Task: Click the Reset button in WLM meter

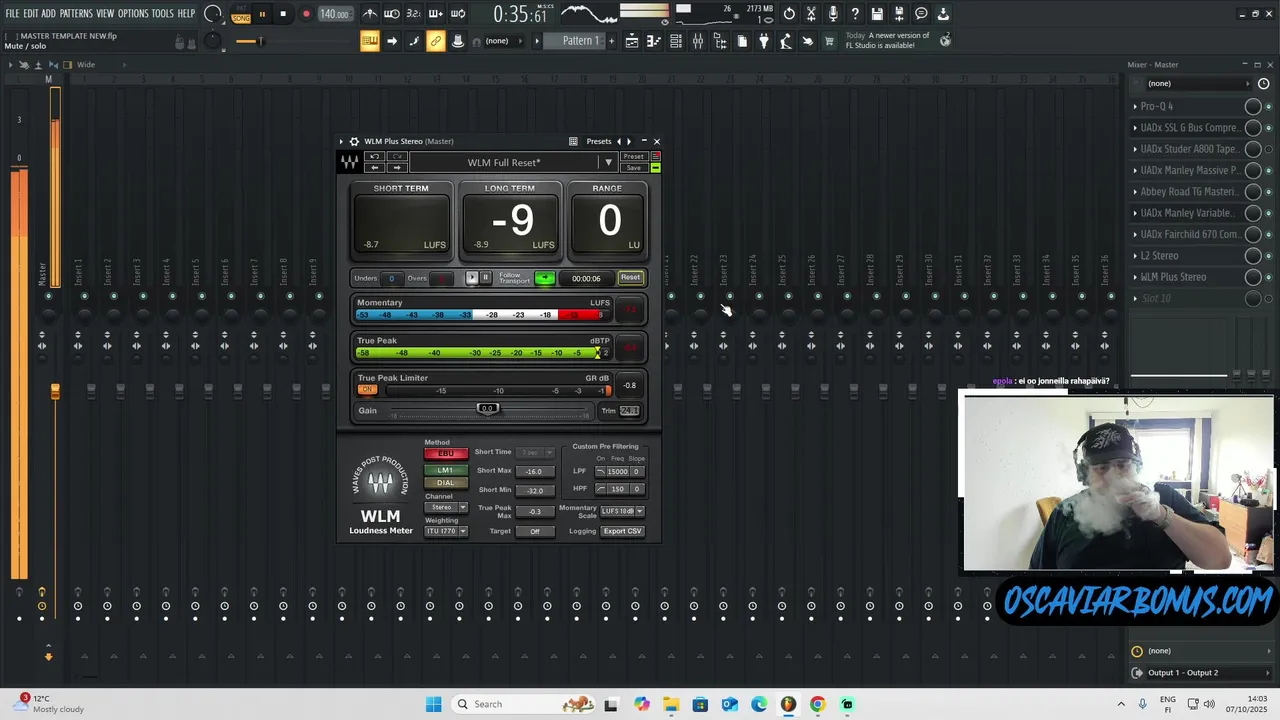Action: pos(630,278)
